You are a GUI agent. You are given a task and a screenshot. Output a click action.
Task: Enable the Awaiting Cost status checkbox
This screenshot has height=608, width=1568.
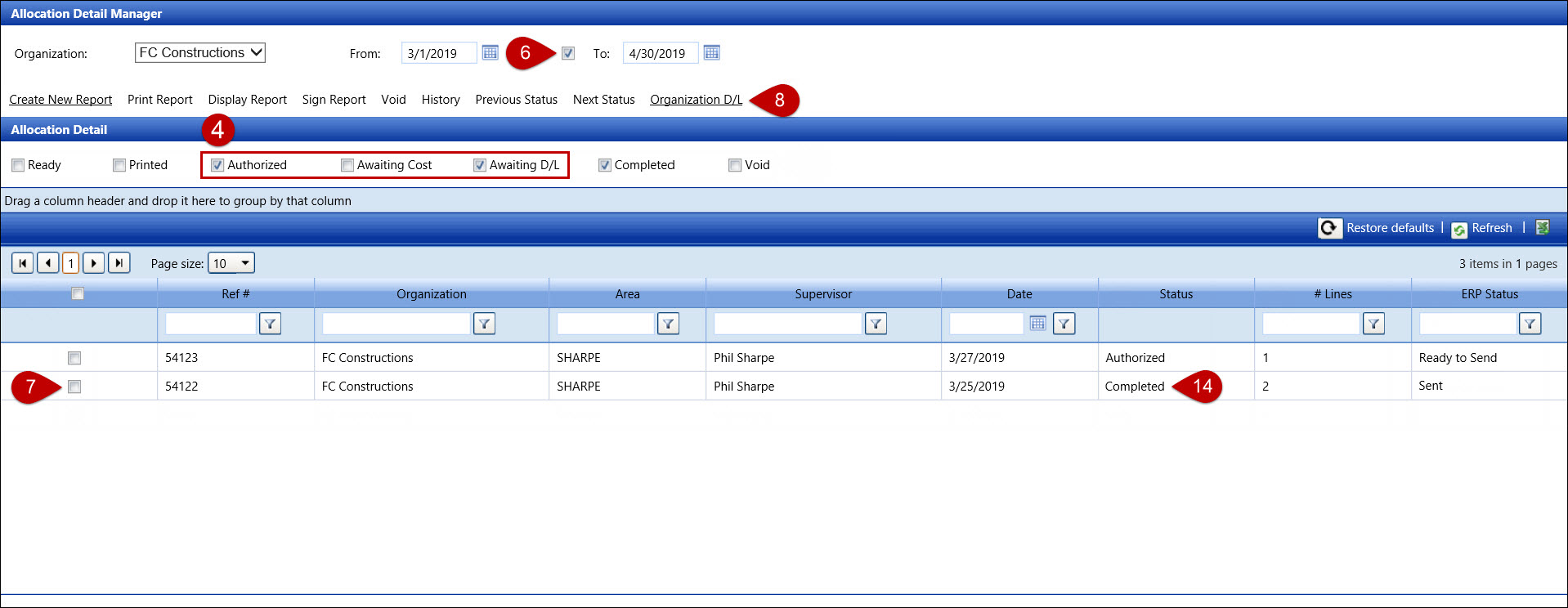coord(347,166)
